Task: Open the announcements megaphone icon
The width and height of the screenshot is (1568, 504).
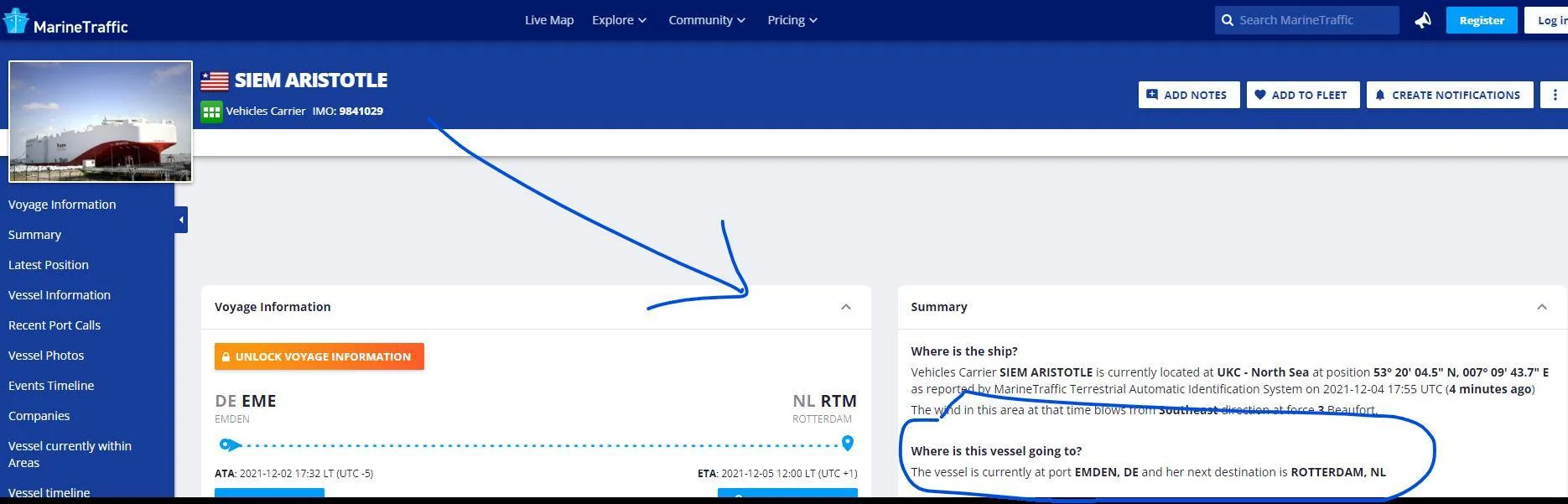Action: point(1423,20)
